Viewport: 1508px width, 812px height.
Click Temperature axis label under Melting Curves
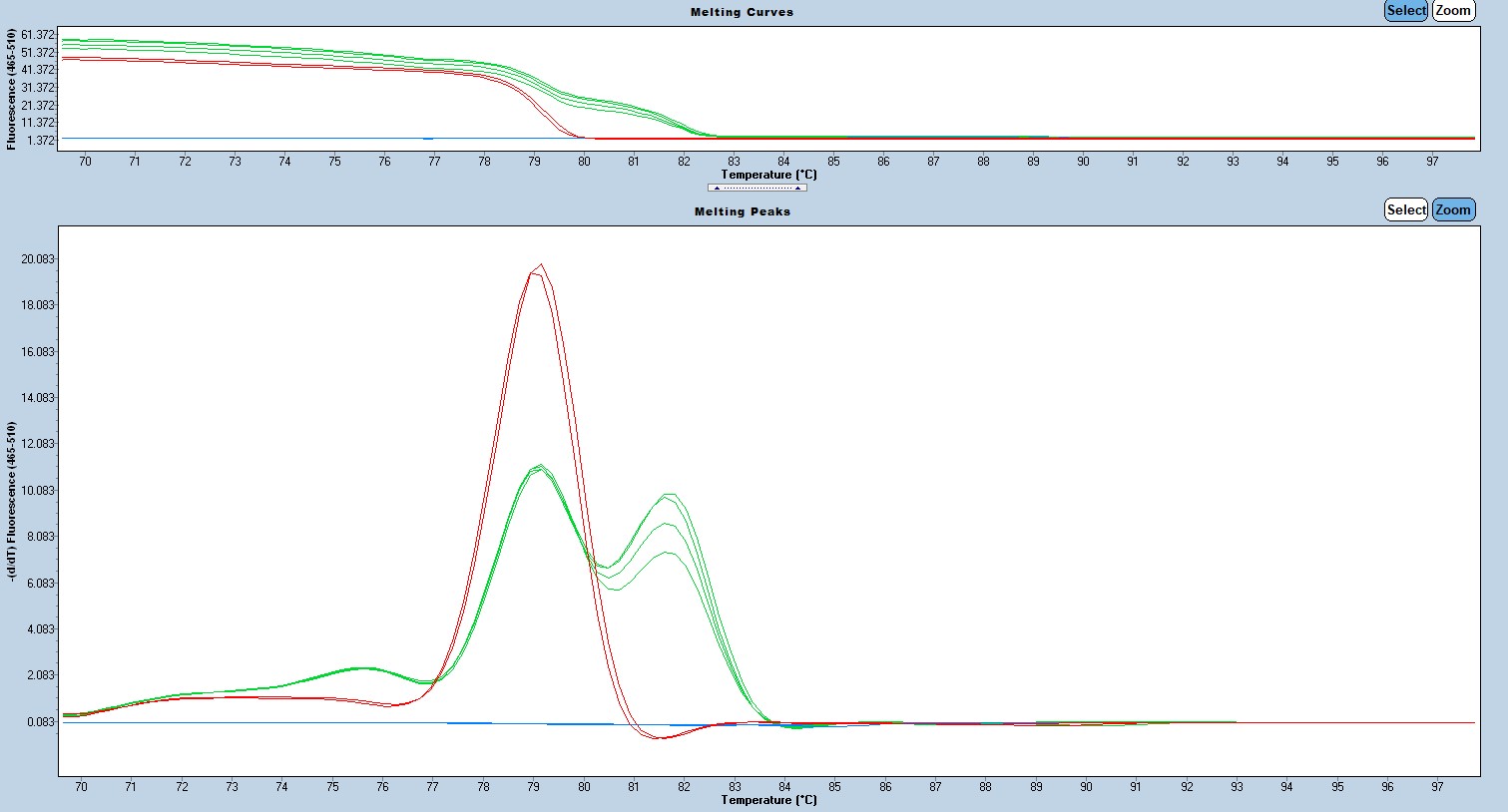click(x=768, y=175)
